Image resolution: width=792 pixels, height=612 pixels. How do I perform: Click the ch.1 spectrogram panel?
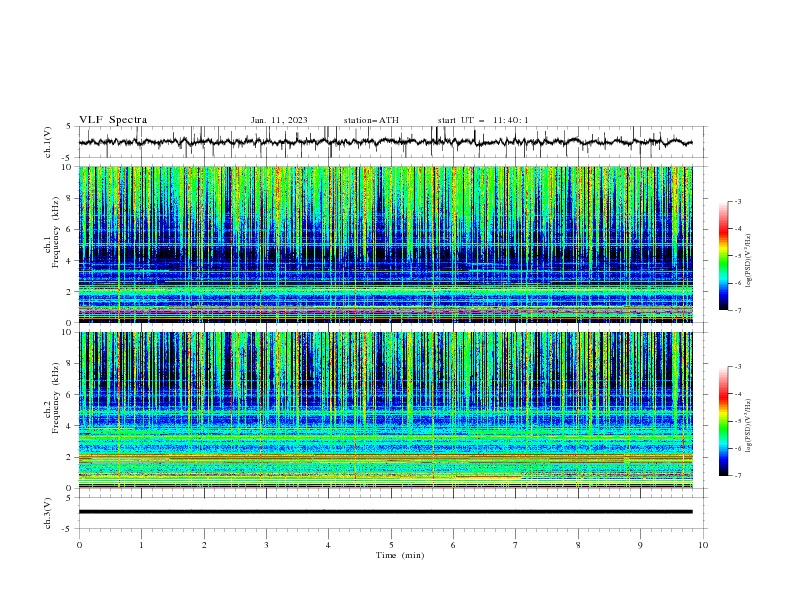point(385,244)
